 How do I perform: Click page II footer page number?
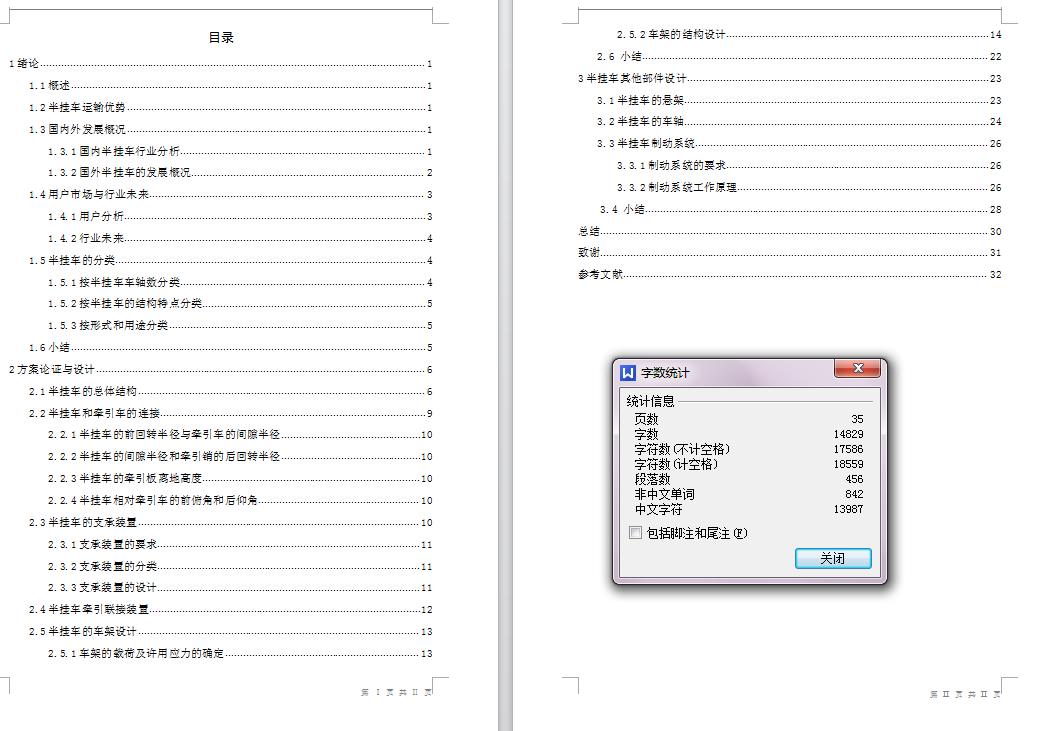[965, 694]
